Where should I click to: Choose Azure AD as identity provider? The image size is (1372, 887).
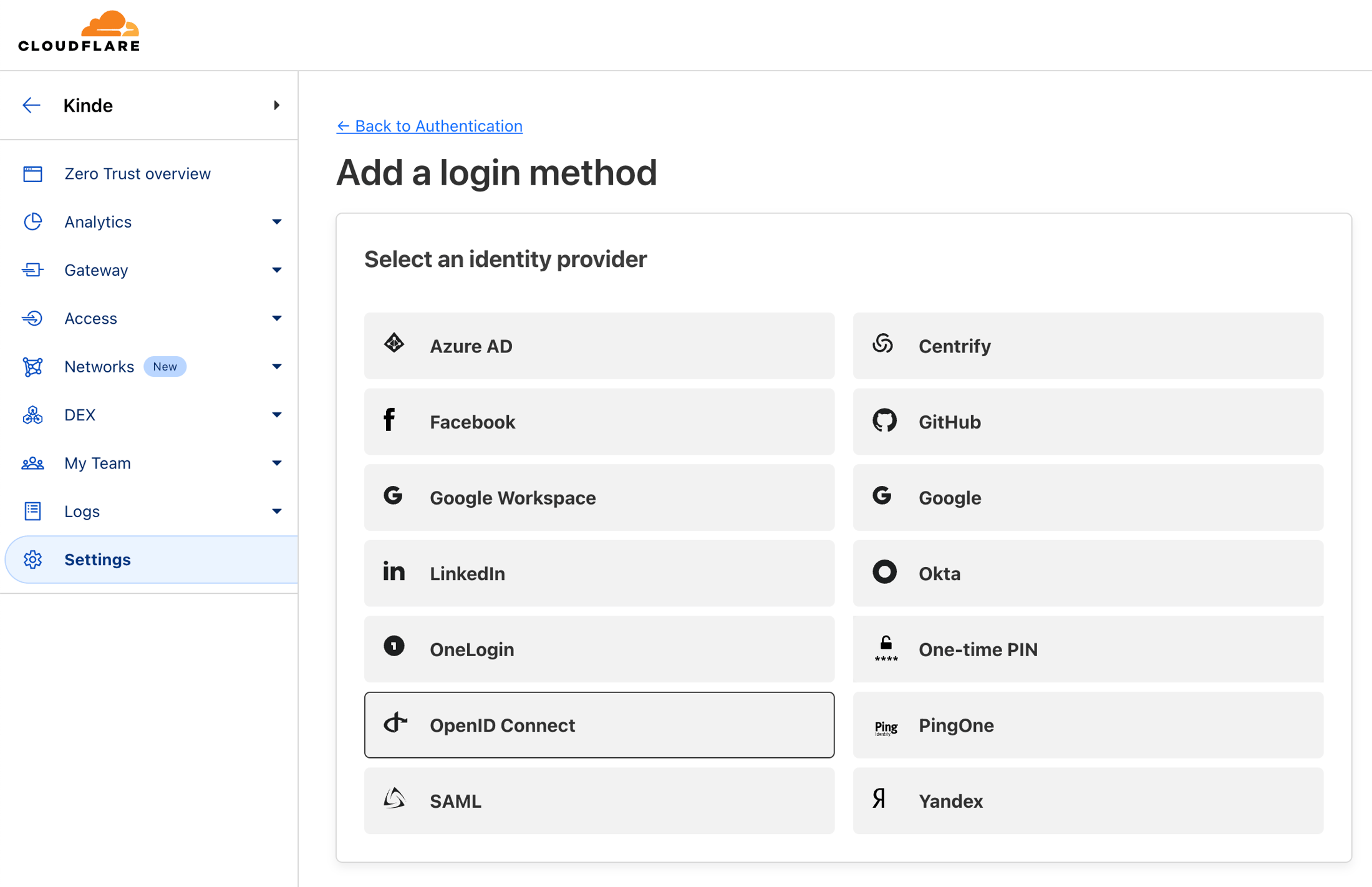coord(599,346)
